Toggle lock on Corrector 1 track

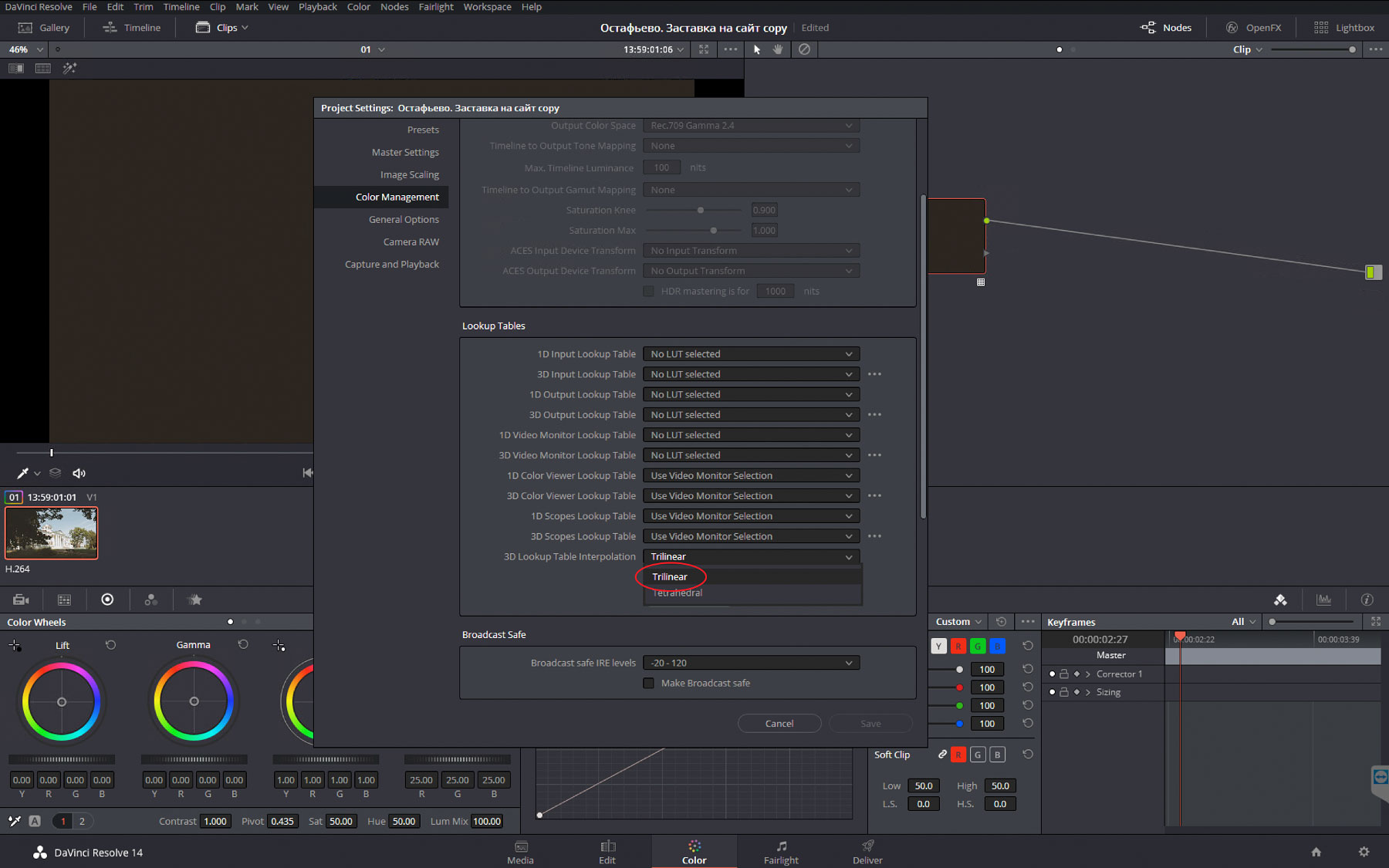pos(1064,674)
